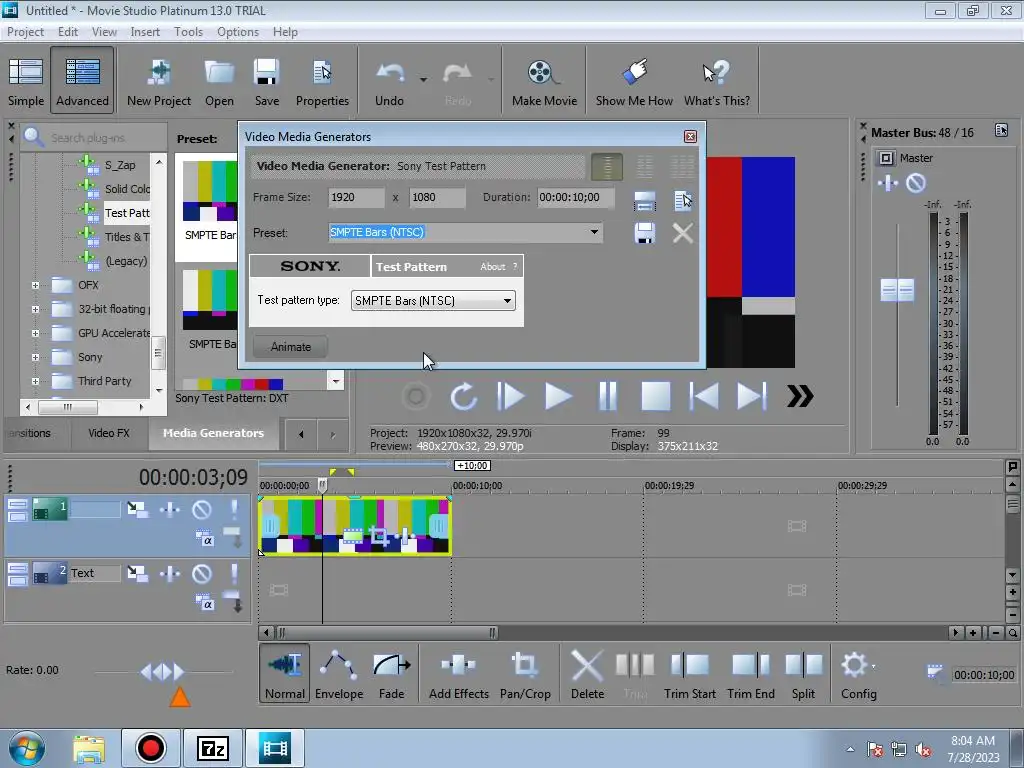Open the Edit menu
1024x768 pixels.
click(68, 32)
